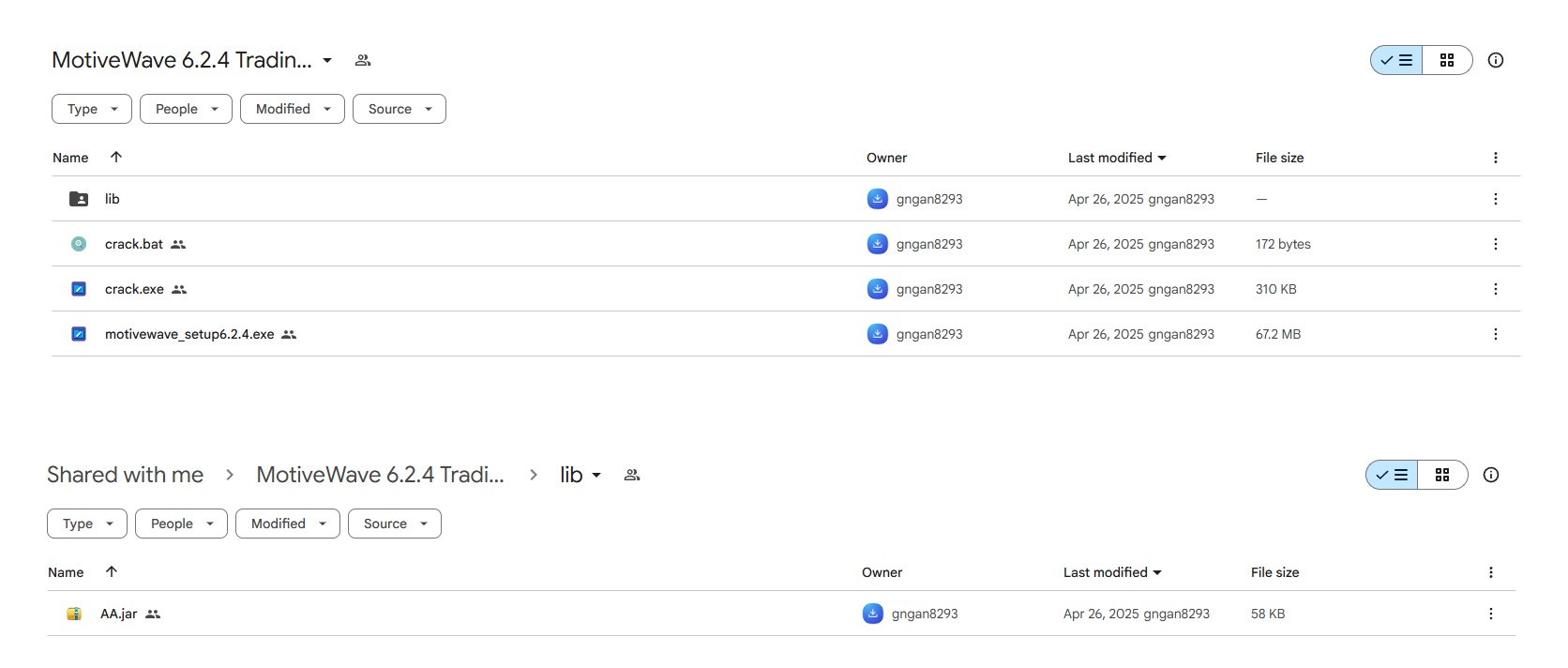Open view details info icon in upper panel
Viewport: 1568px width, 668px height.
tap(1496, 60)
